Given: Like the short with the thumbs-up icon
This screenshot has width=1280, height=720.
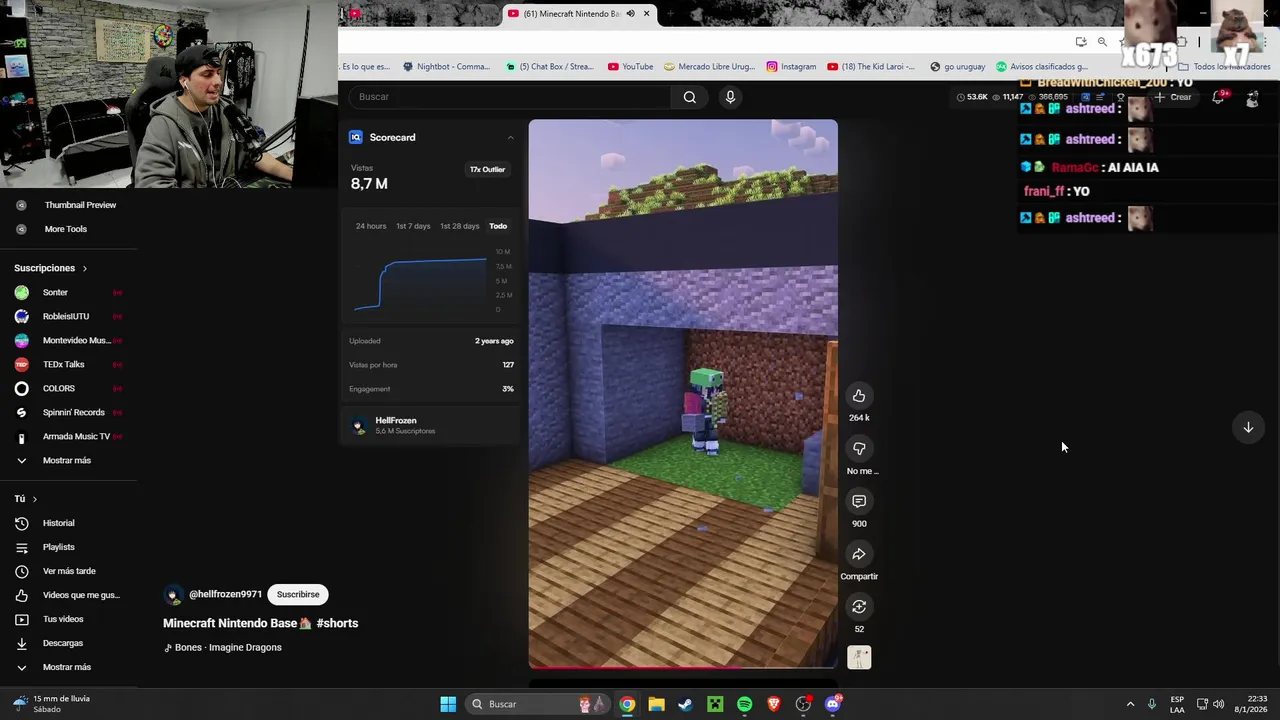Looking at the screenshot, I should point(859,396).
